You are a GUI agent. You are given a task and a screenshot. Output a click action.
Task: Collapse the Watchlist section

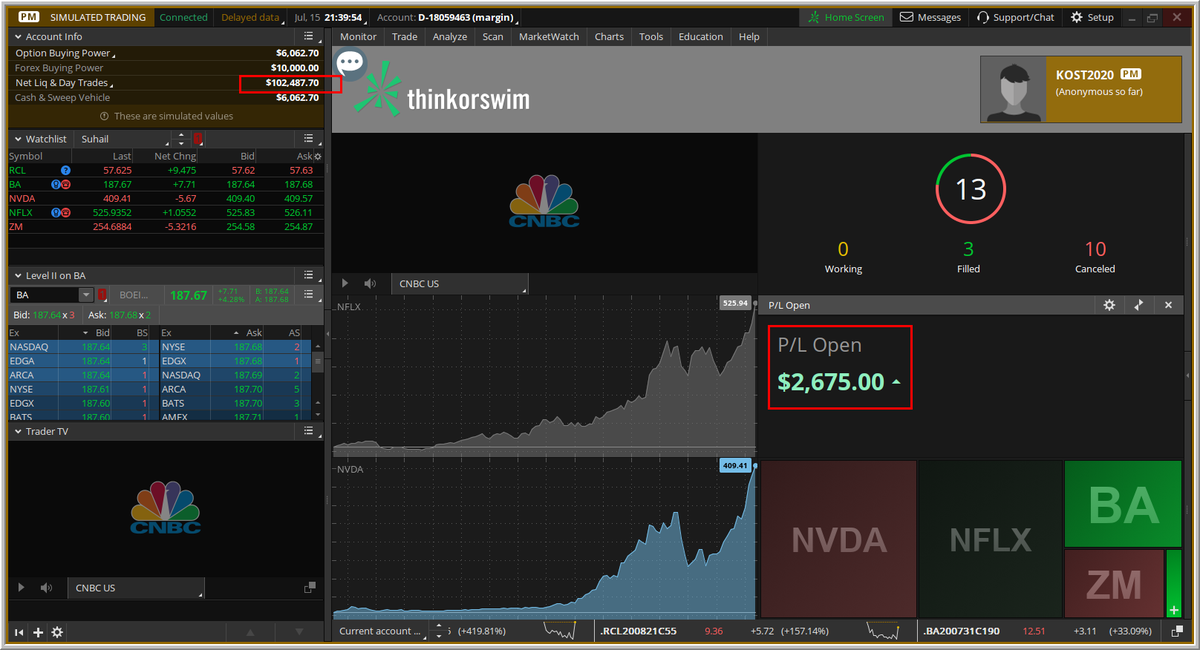pyautogui.click(x=17, y=139)
